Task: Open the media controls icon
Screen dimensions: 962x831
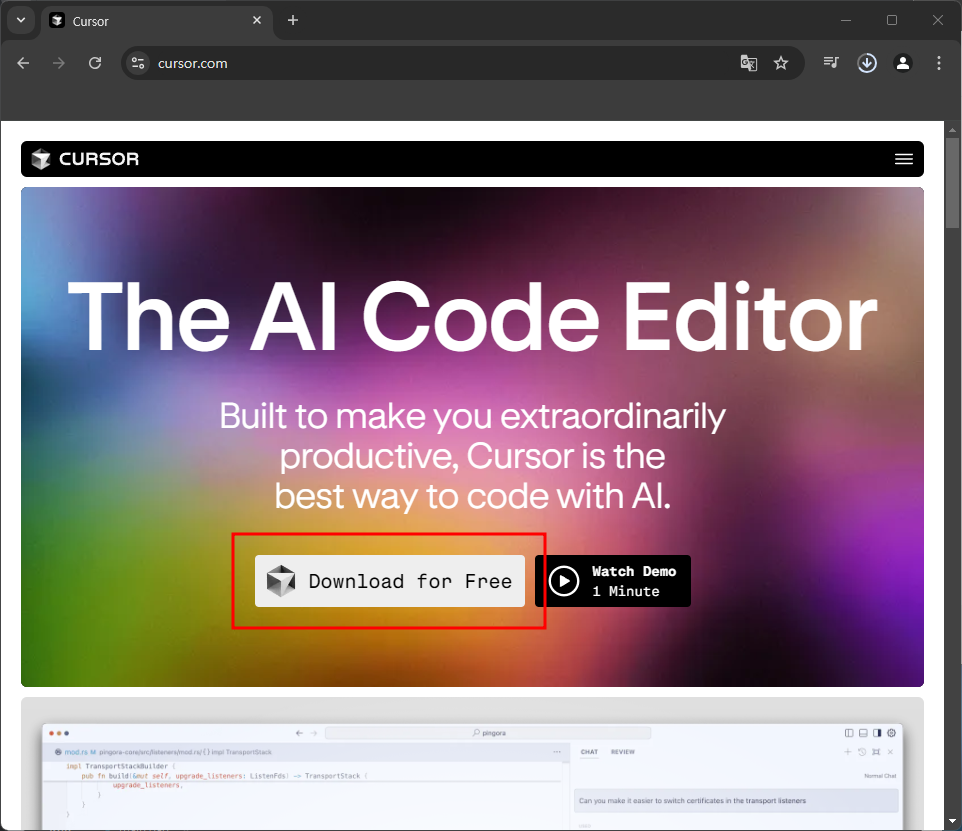Action: 831,63
